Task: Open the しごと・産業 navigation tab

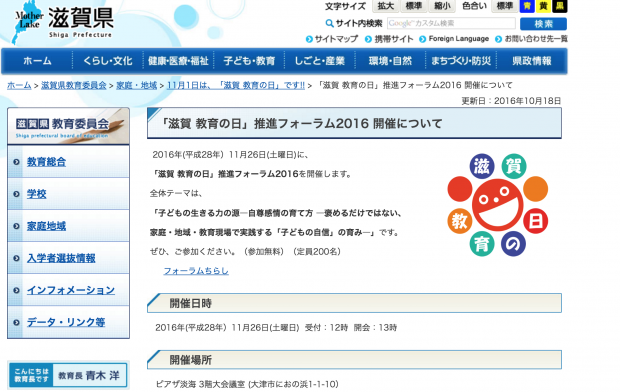Action: (x=319, y=61)
